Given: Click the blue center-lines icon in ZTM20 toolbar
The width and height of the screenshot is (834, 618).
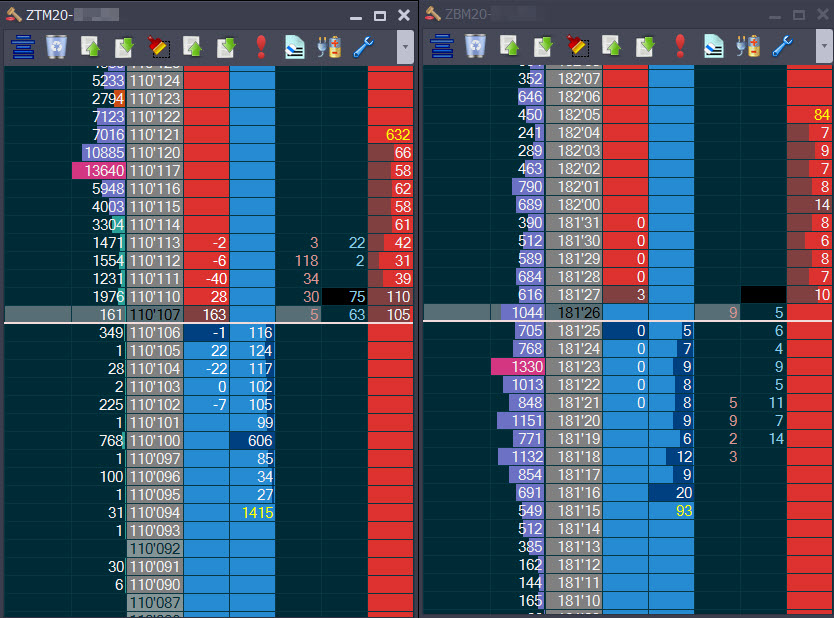Looking at the screenshot, I should tap(22, 46).
